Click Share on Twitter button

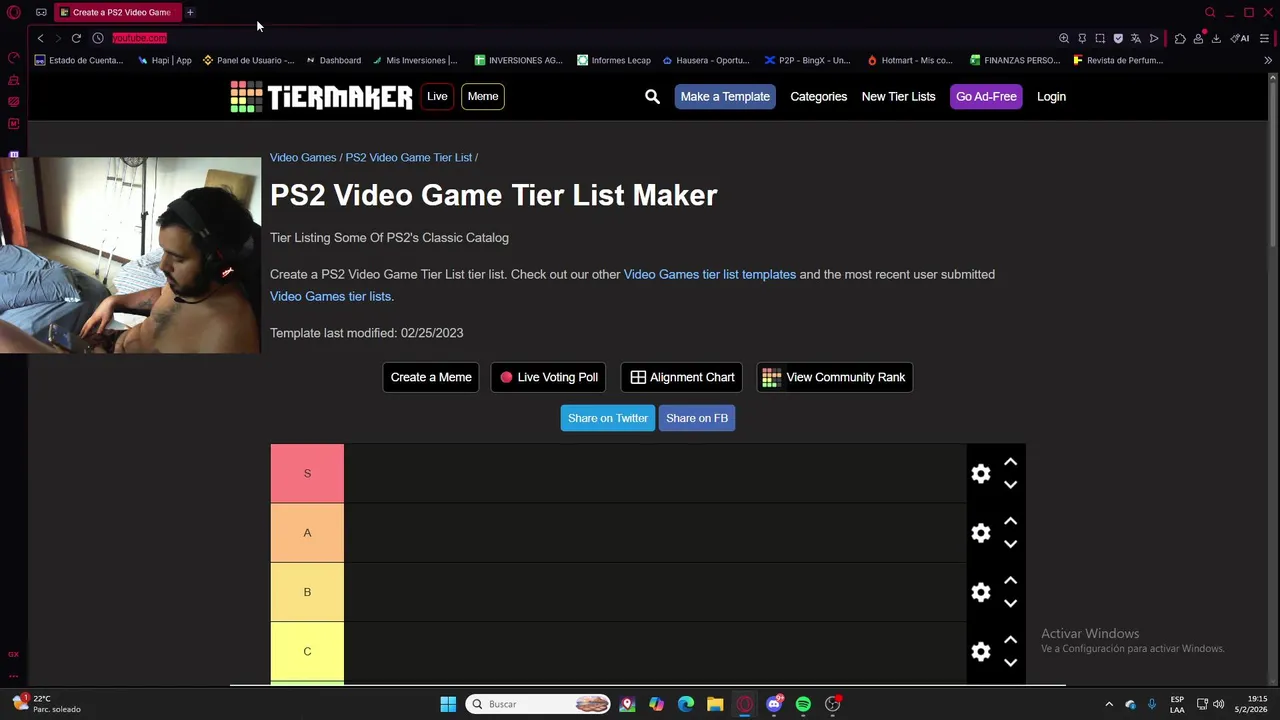pyautogui.click(x=608, y=418)
